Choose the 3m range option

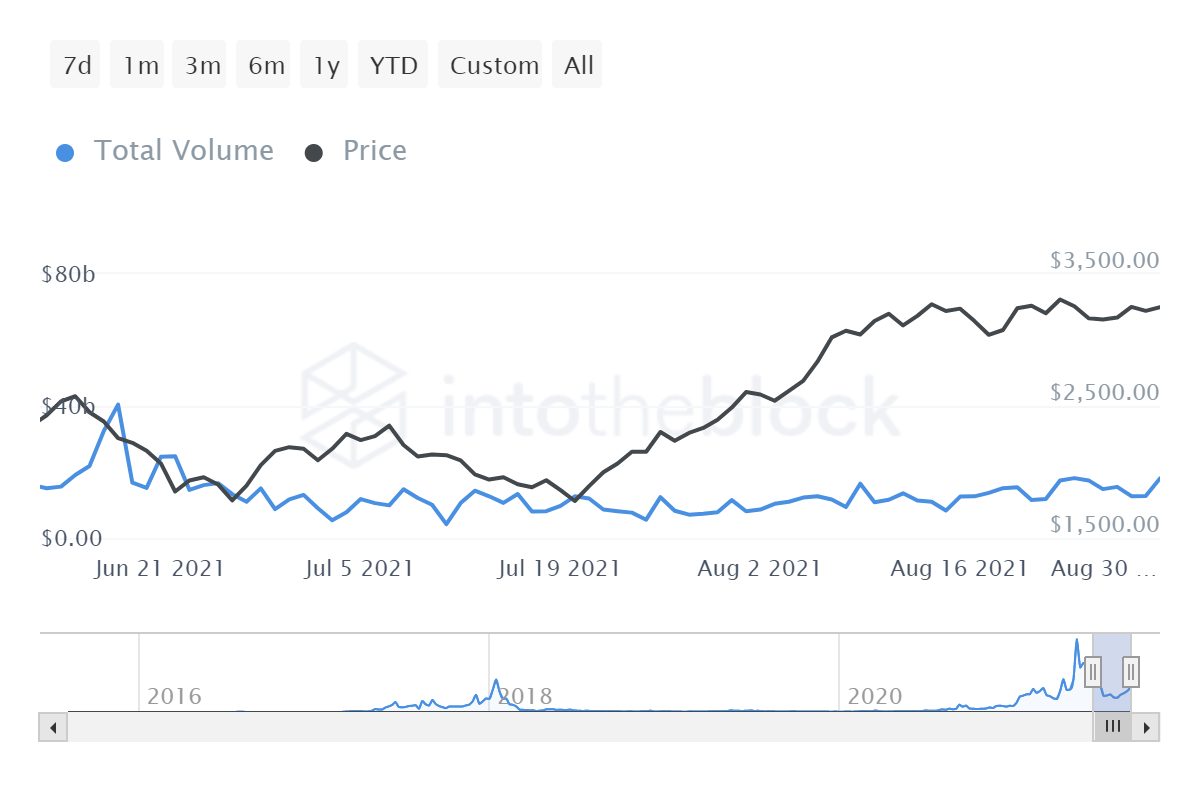click(203, 65)
